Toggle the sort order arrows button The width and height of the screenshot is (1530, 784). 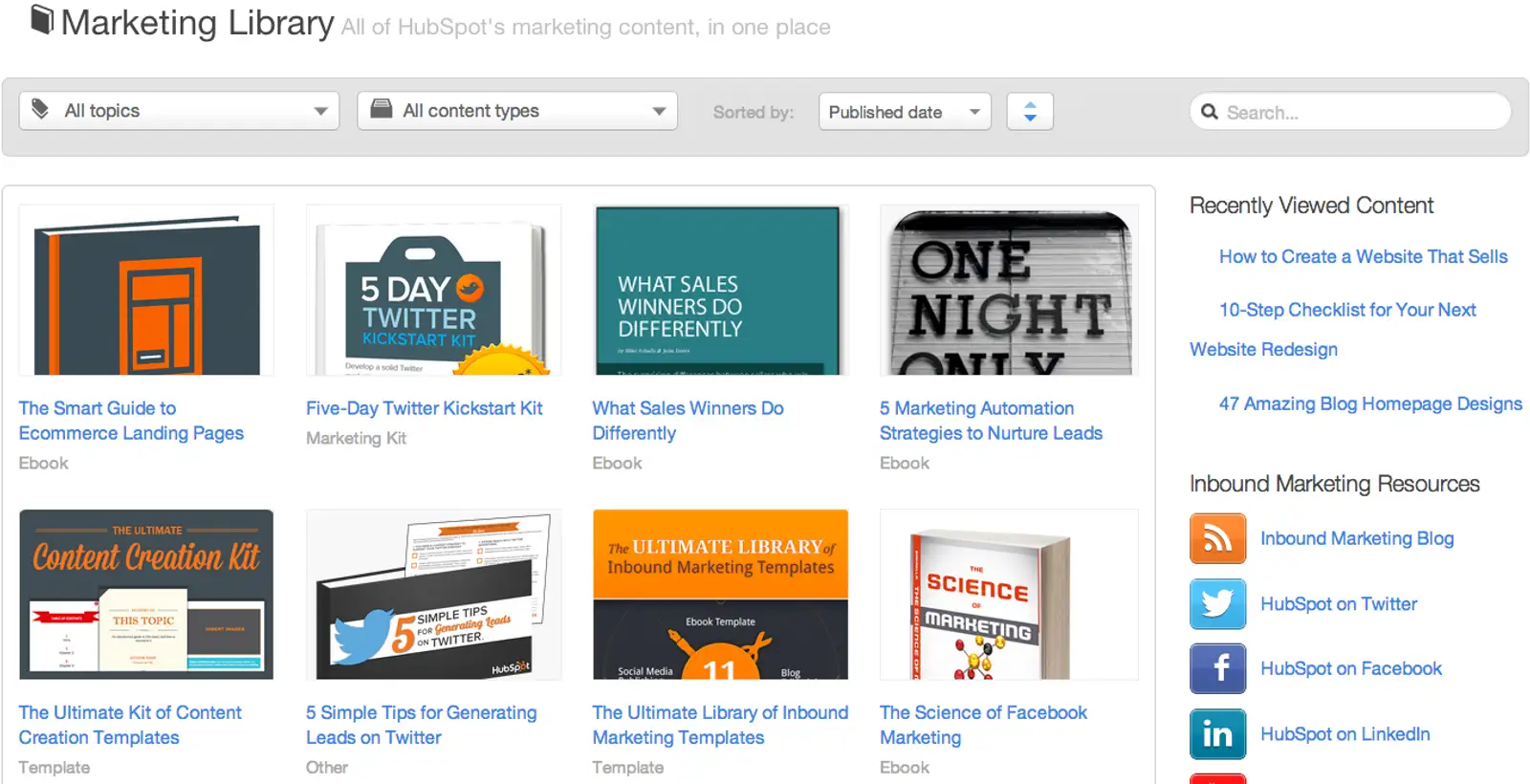[x=1030, y=112]
